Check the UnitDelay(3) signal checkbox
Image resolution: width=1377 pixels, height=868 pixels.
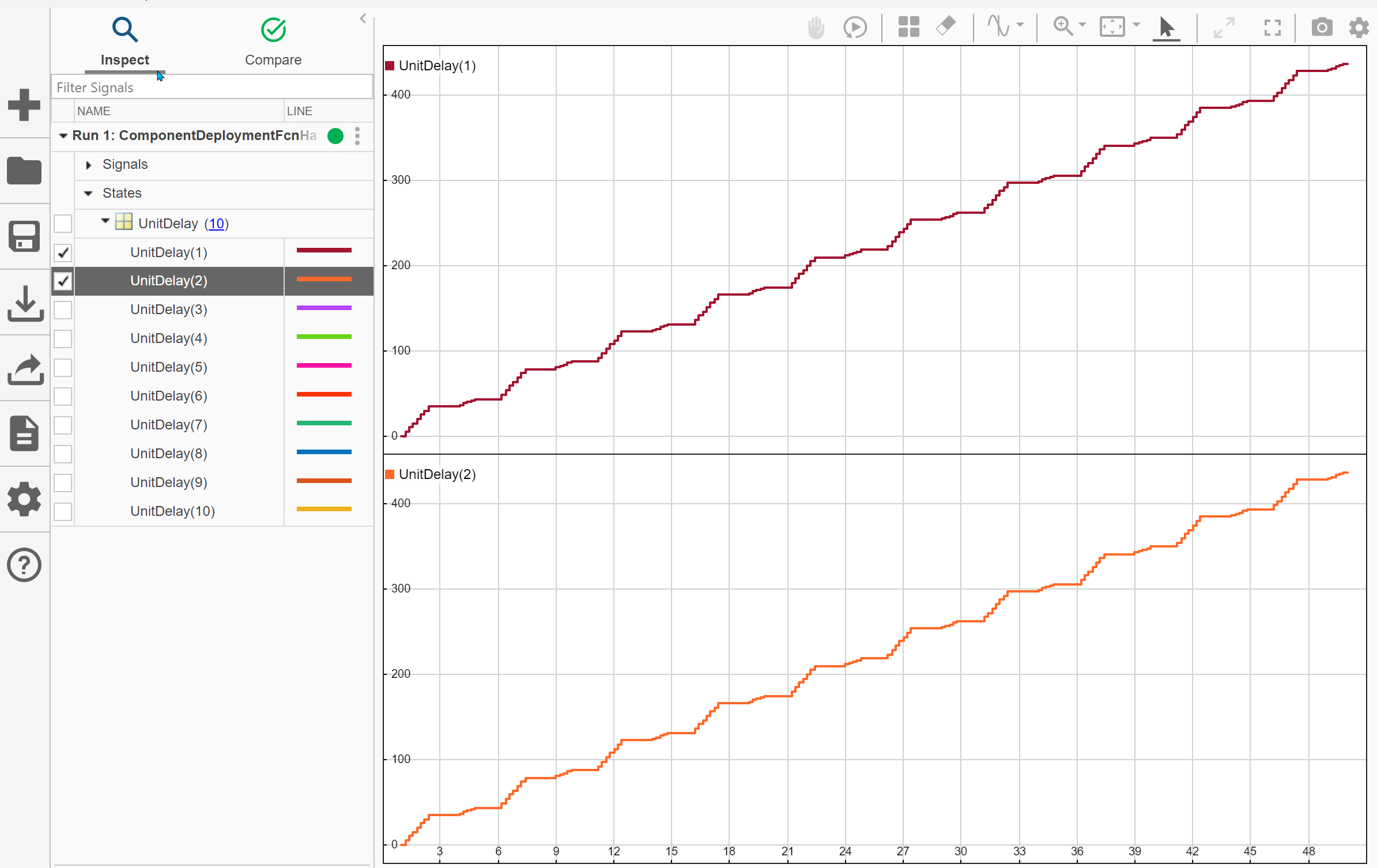coord(63,310)
